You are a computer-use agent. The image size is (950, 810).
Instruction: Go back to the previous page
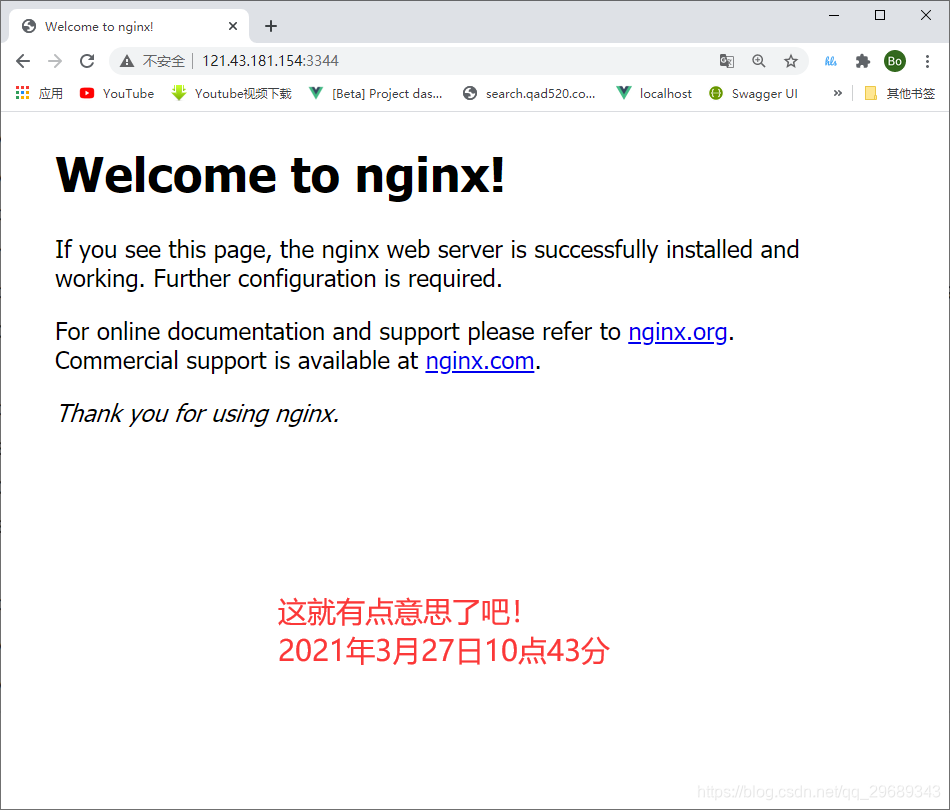pos(23,61)
